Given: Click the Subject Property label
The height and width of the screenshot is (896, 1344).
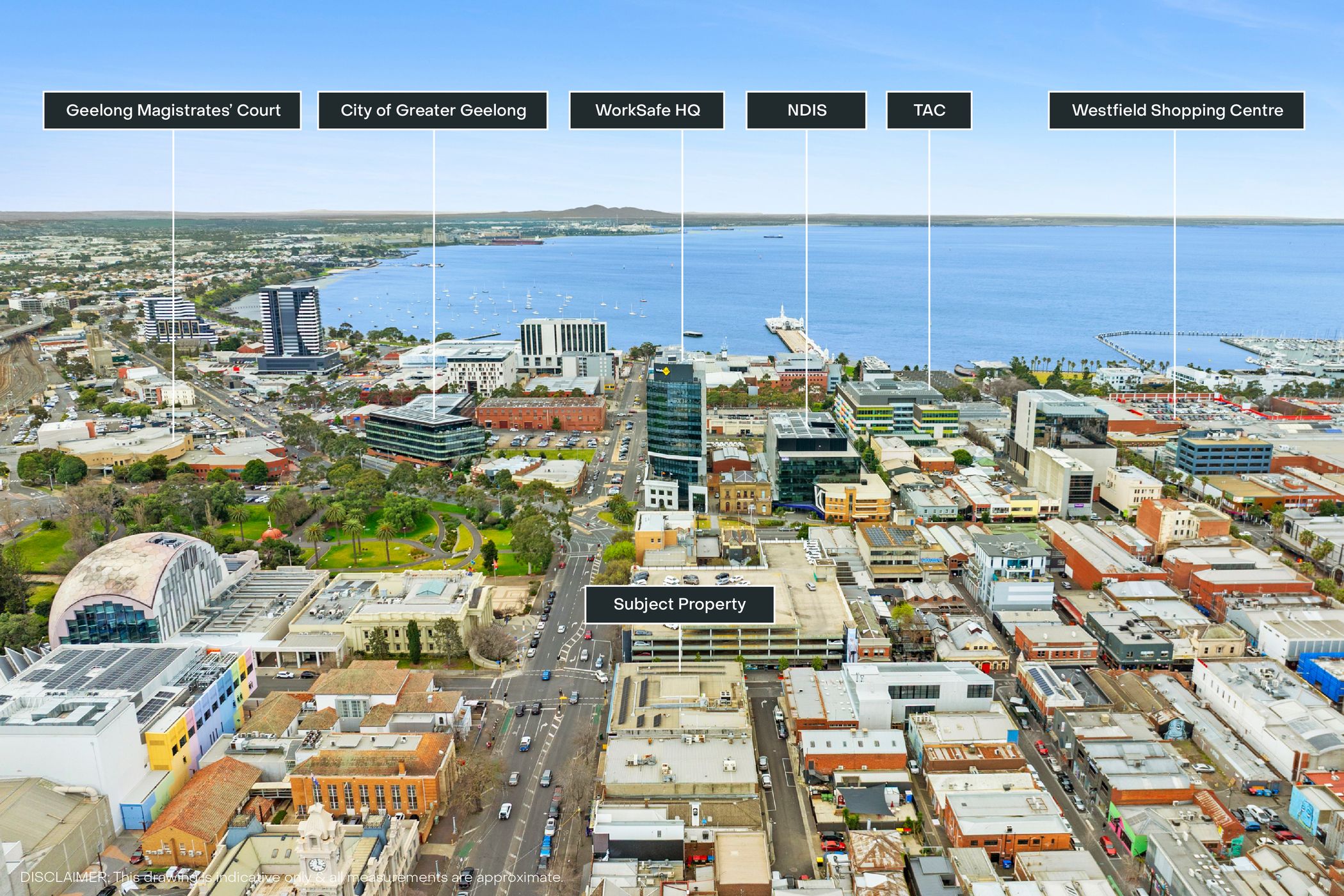Looking at the screenshot, I should pyautogui.click(x=679, y=604).
